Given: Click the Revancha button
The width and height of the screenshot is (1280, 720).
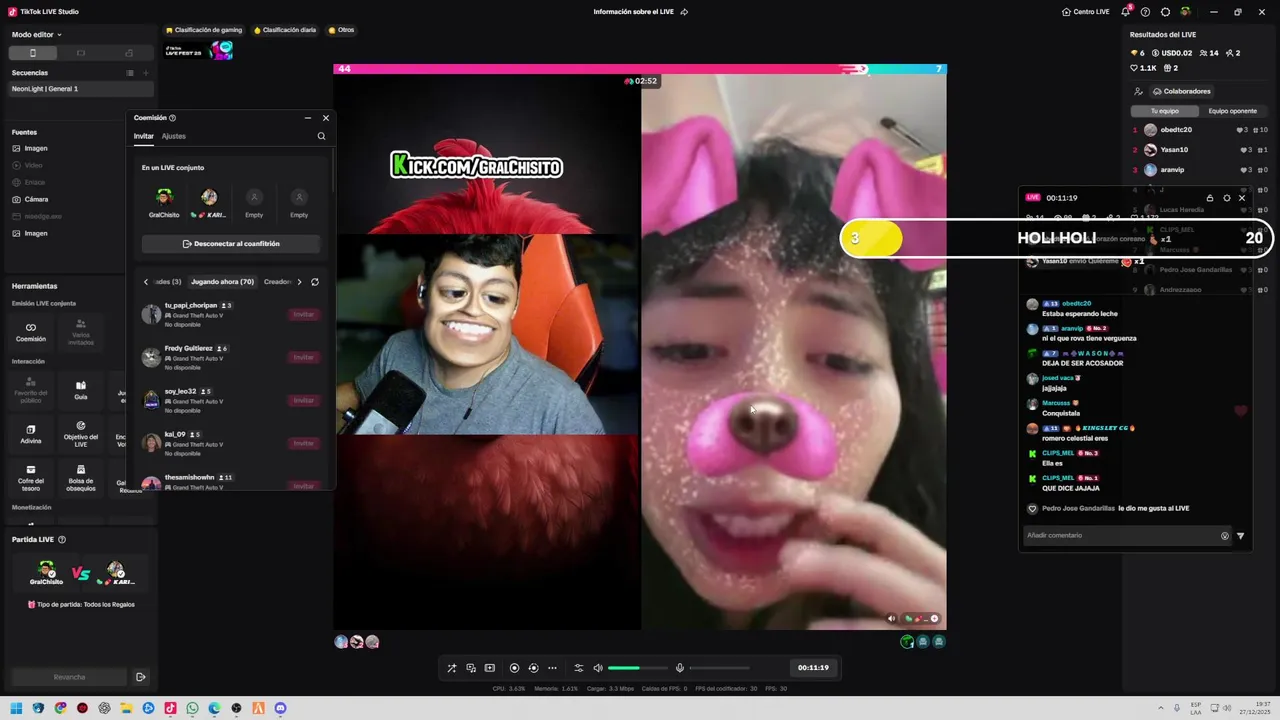Looking at the screenshot, I should [69, 677].
